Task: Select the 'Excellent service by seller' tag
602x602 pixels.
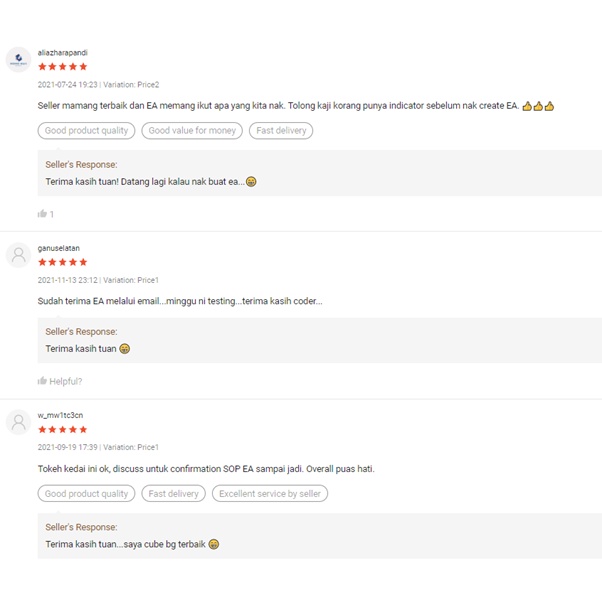Action: click(x=270, y=493)
